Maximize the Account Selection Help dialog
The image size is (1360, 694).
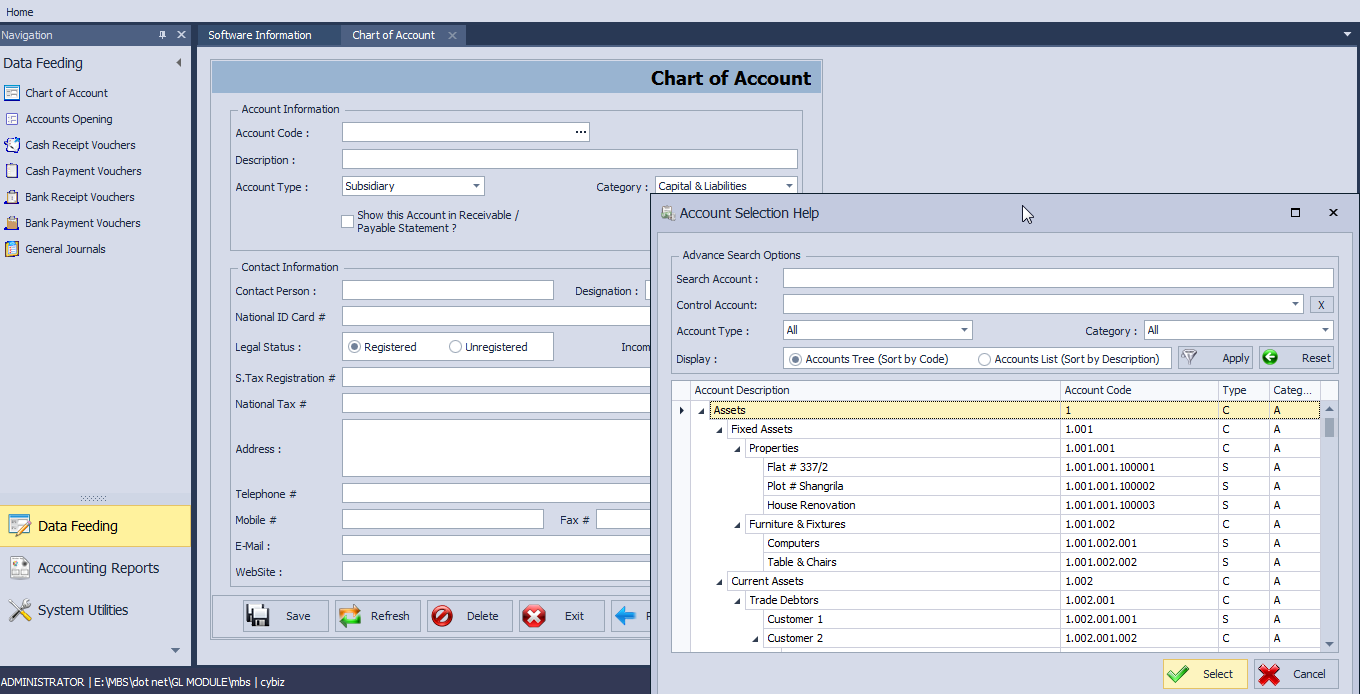coord(1296,213)
